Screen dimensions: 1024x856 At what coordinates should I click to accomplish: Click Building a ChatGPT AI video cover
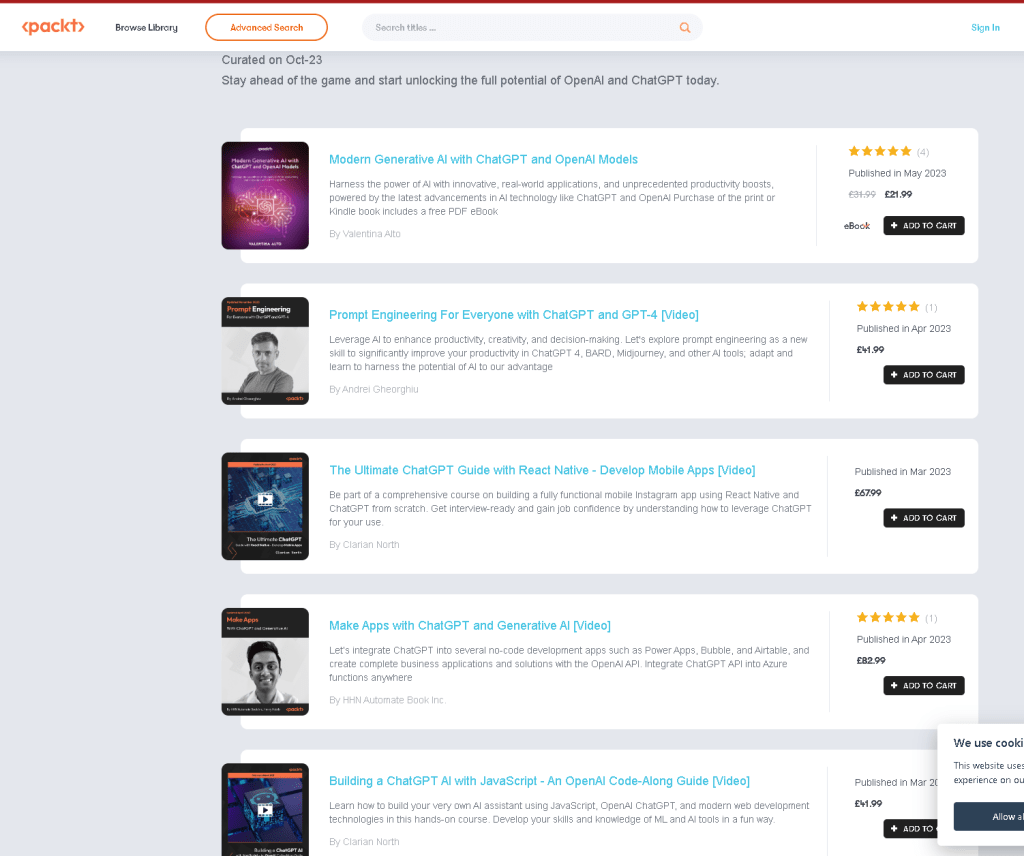pos(265,810)
